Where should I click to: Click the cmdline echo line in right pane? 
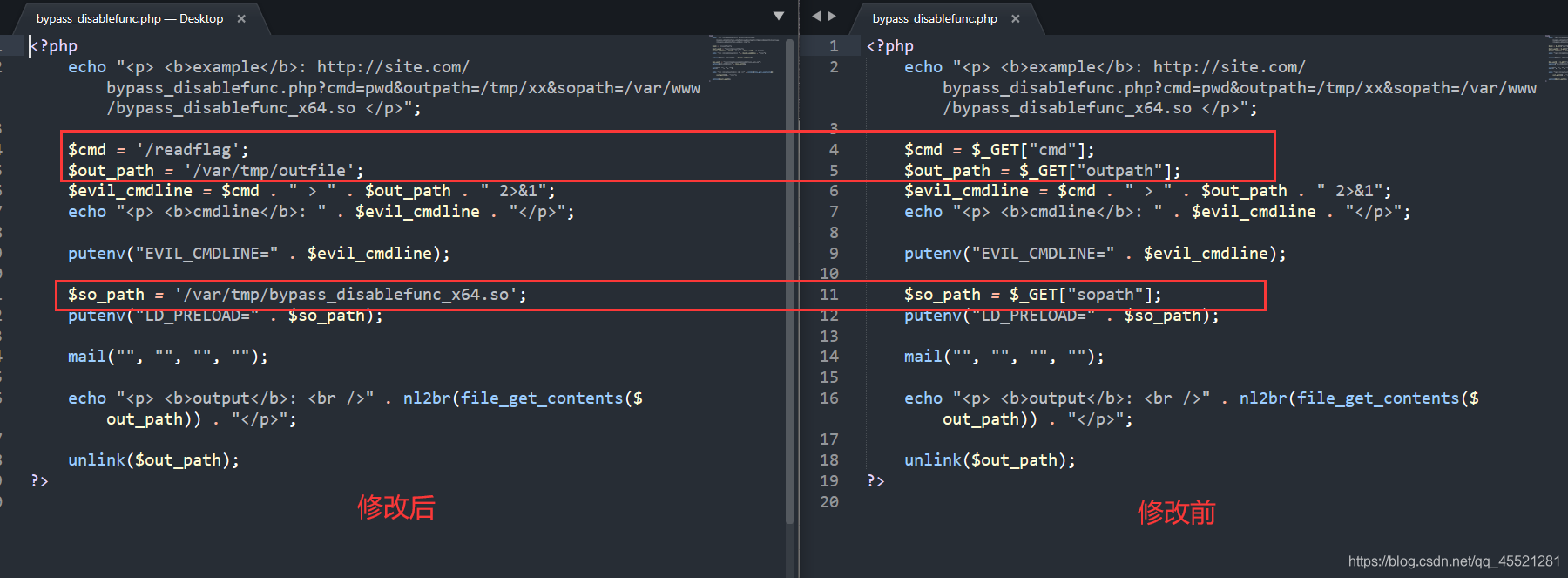pyautogui.click(x=1158, y=212)
